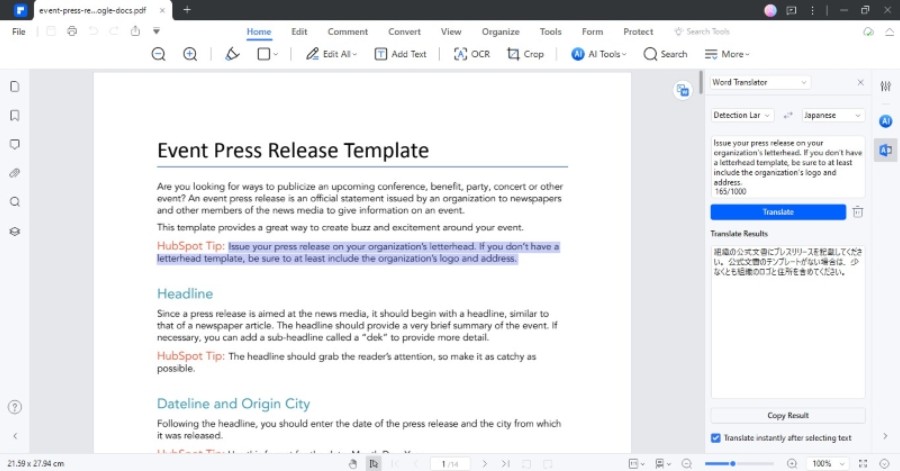Switch to the Form tab

click(592, 32)
